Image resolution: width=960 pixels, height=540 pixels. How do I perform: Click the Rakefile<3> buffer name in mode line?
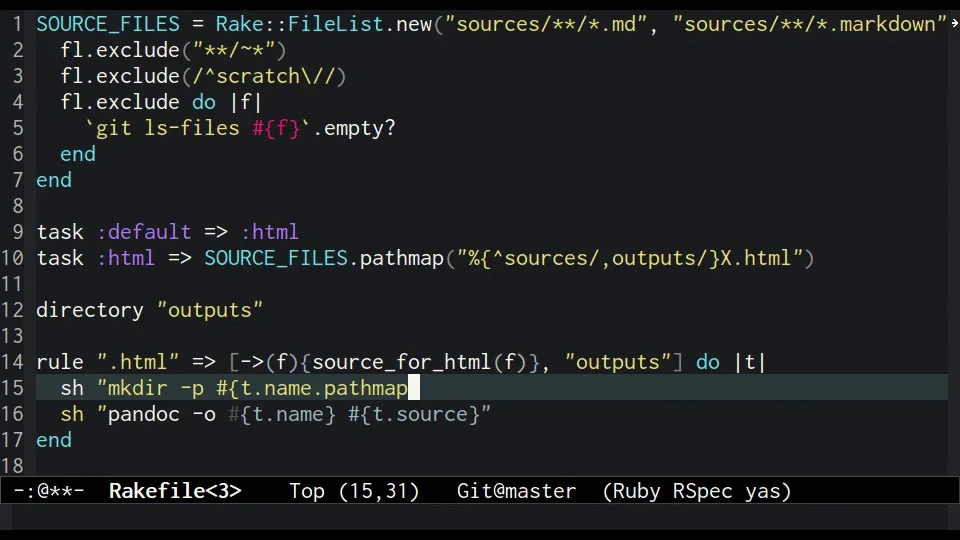click(x=175, y=491)
